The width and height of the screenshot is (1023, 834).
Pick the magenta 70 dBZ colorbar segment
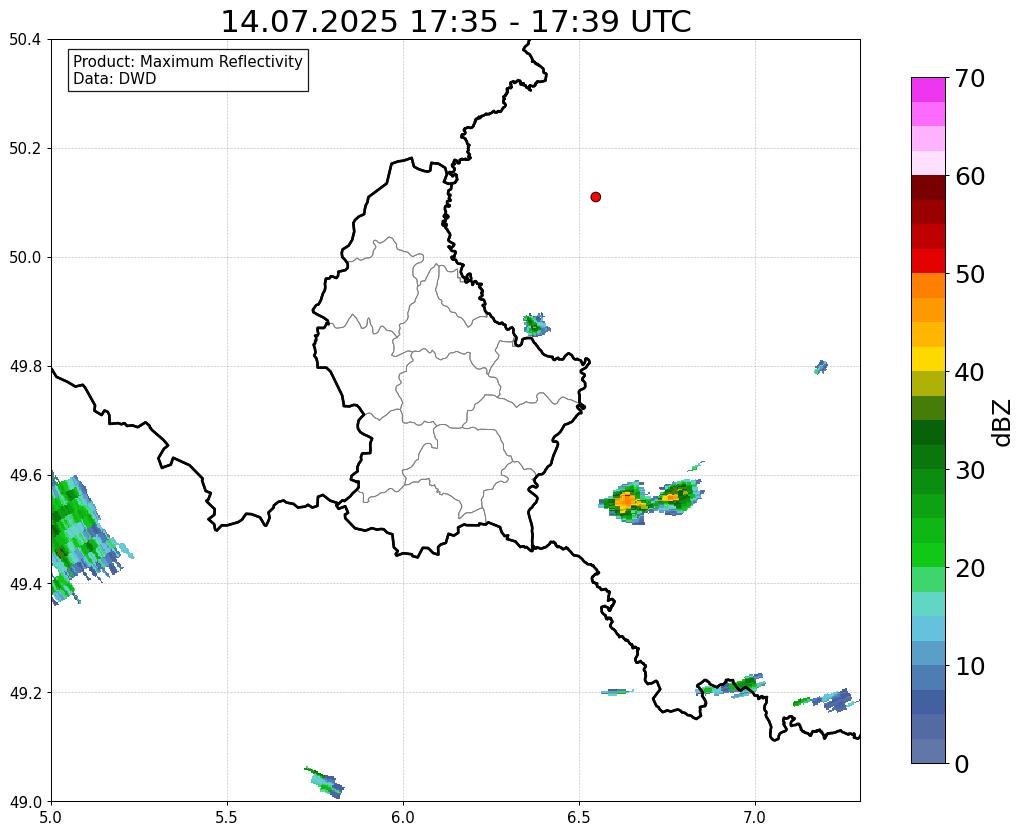(x=928, y=89)
